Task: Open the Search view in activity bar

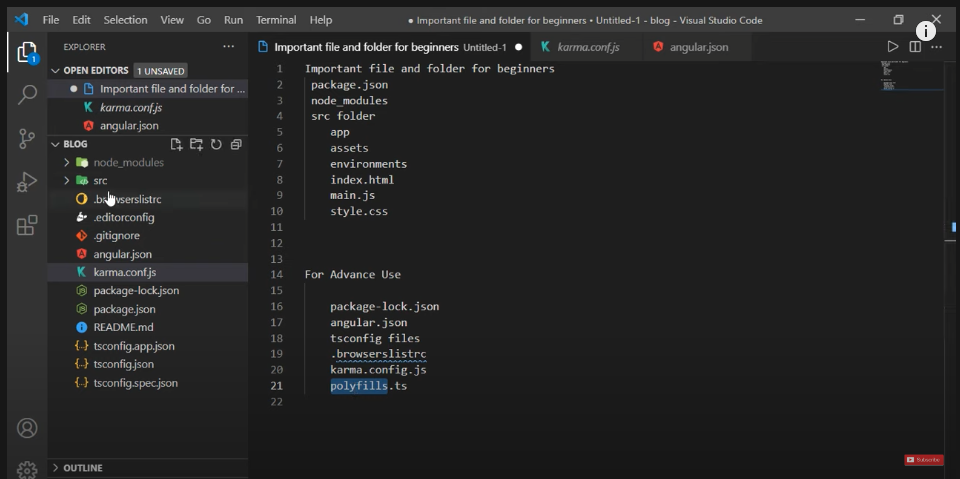Action: pyautogui.click(x=27, y=95)
